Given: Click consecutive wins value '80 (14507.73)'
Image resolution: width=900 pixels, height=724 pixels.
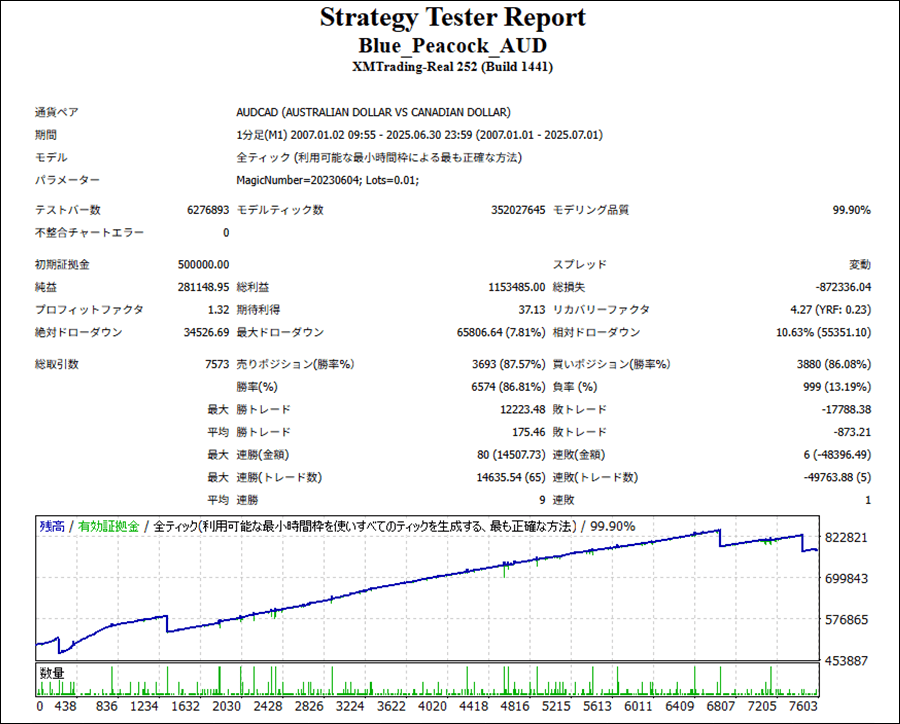Looking at the screenshot, I should point(511,455).
